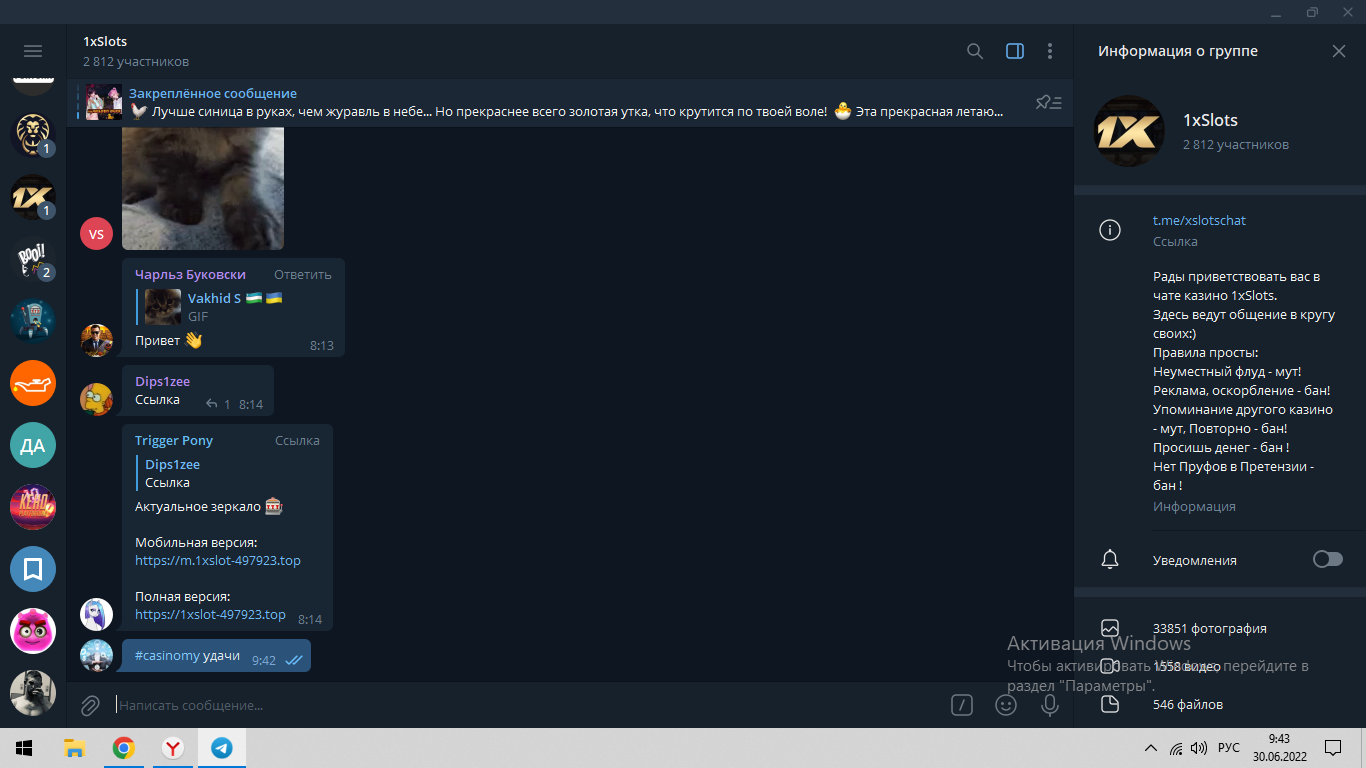Open Чарльз Буковски sender name profile
This screenshot has width=1366, height=768.
[x=190, y=274]
